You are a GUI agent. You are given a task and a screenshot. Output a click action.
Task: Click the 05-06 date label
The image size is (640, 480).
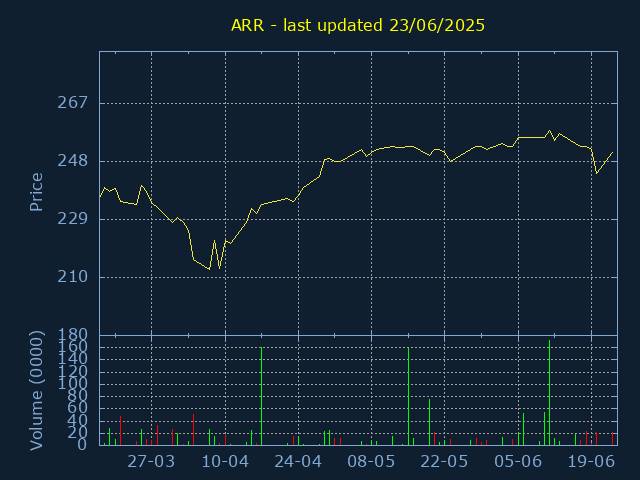518,462
